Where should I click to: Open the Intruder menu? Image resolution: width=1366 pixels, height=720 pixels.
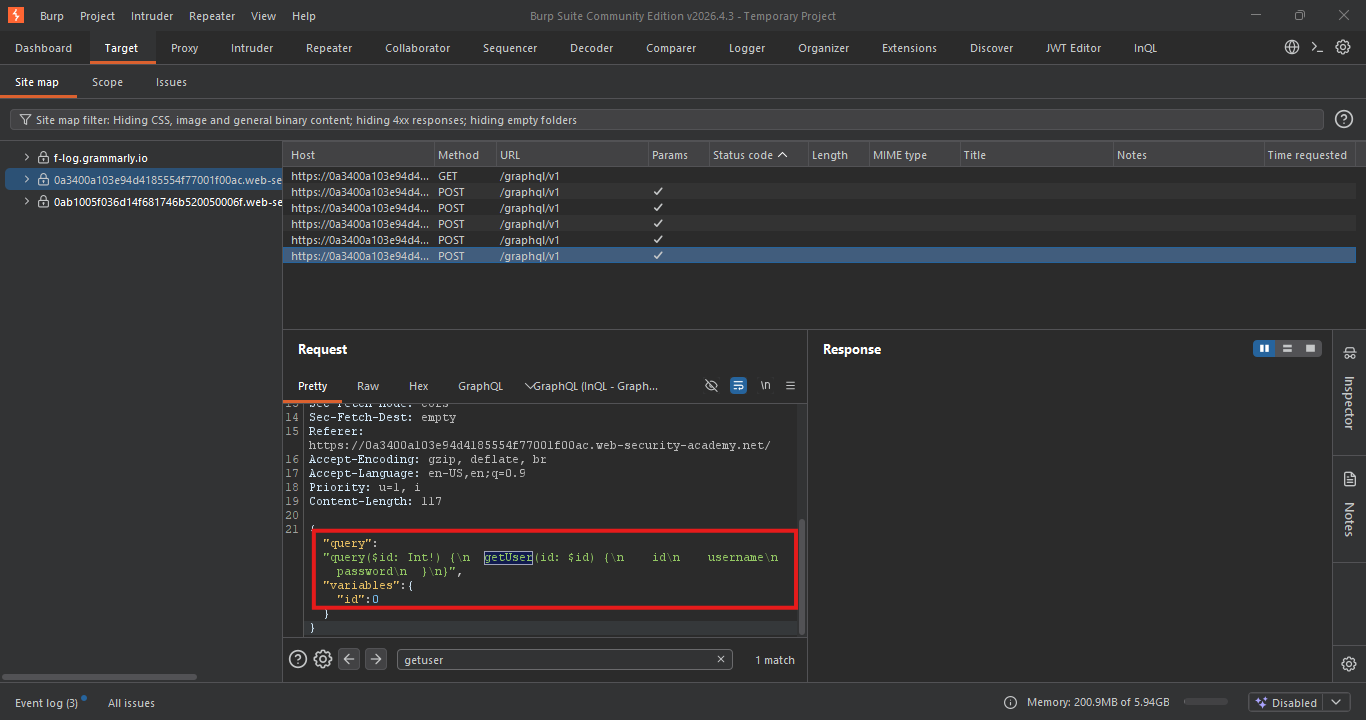(151, 16)
